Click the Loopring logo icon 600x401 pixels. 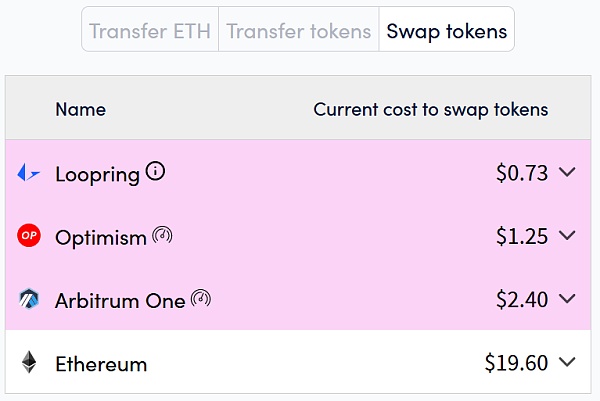click(29, 173)
